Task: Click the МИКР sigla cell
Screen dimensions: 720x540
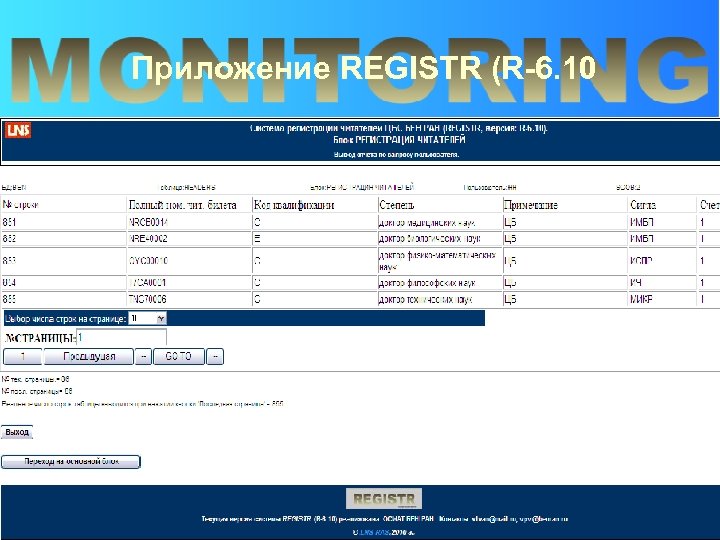Action: [663, 299]
